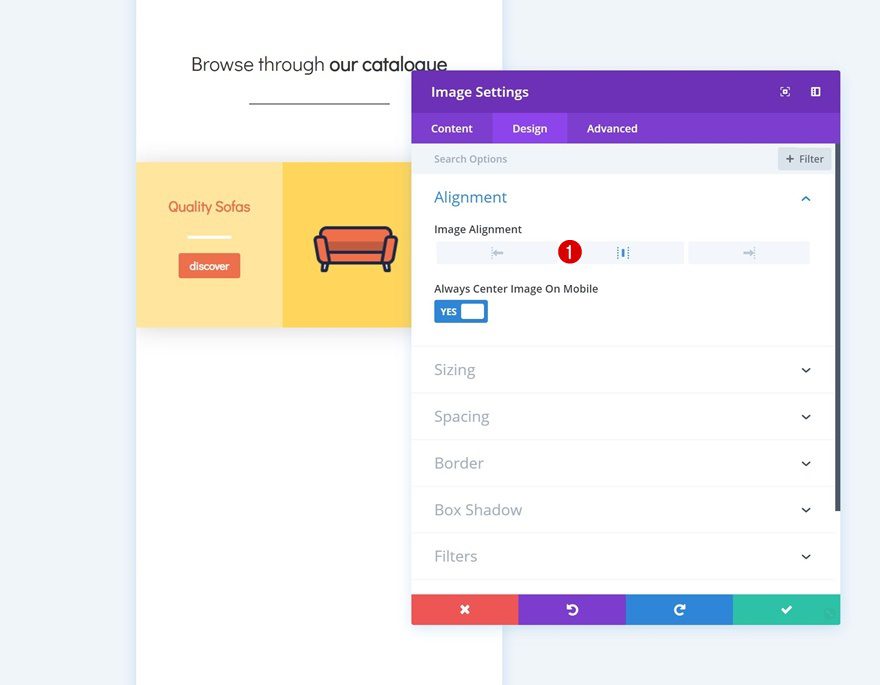Click the + Filter button
This screenshot has width=880, height=685.
804,159
